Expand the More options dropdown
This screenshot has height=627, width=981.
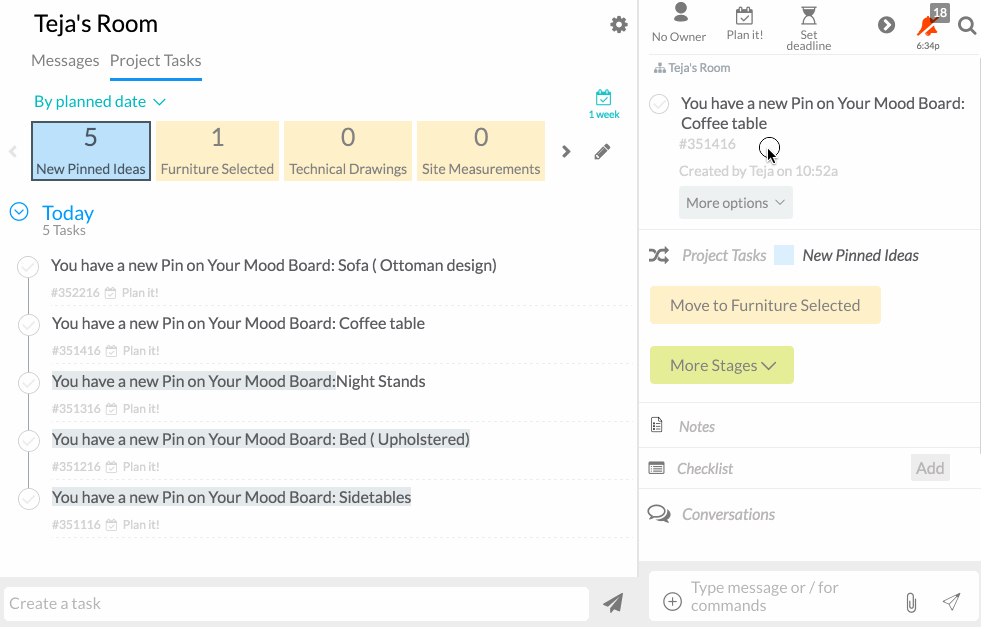click(x=736, y=203)
